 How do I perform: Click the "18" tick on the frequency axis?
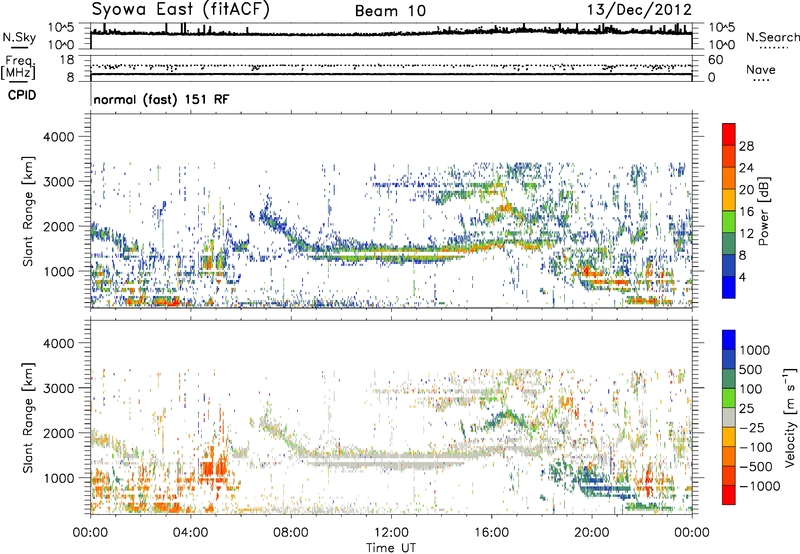pos(67,60)
